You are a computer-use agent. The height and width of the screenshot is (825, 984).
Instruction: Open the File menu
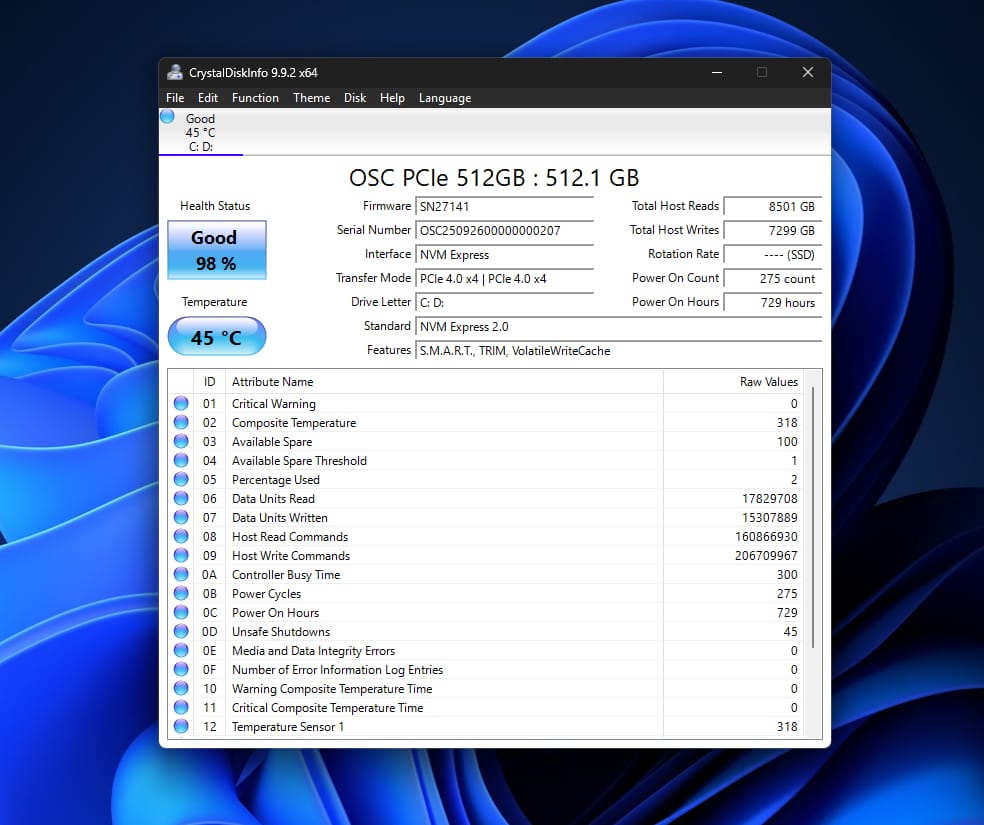pos(175,98)
